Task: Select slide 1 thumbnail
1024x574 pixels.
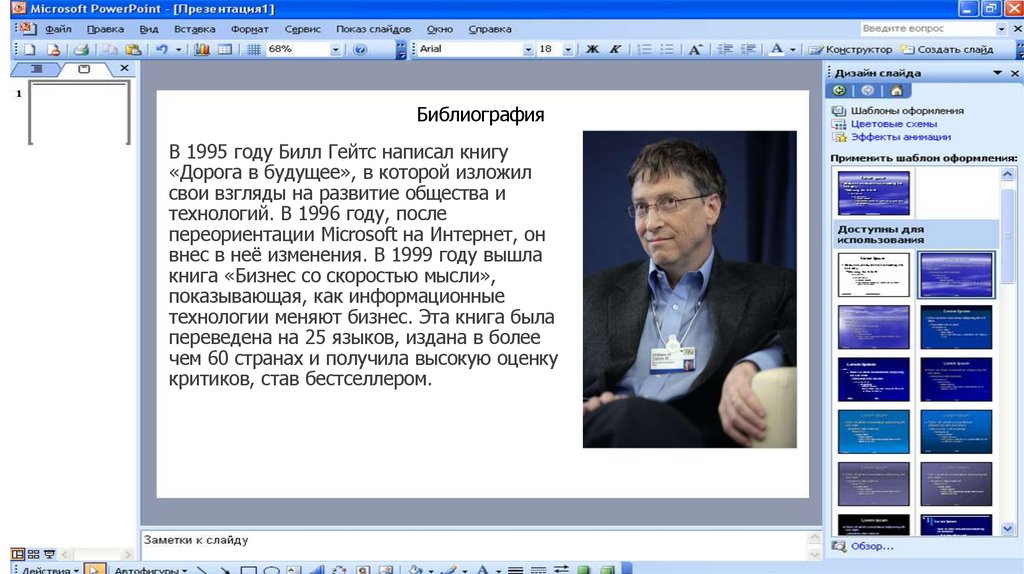Action: tap(79, 112)
